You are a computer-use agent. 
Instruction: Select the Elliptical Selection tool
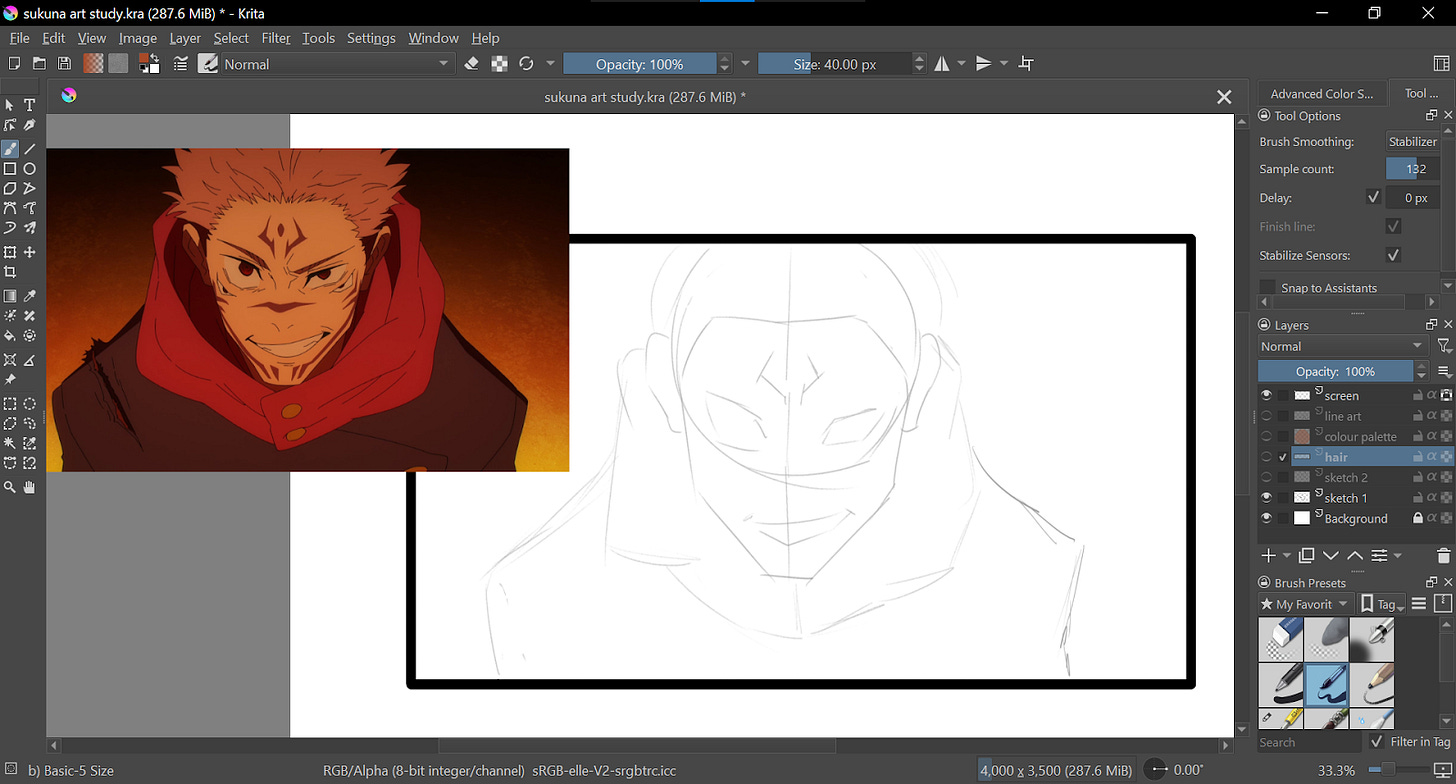30,404
